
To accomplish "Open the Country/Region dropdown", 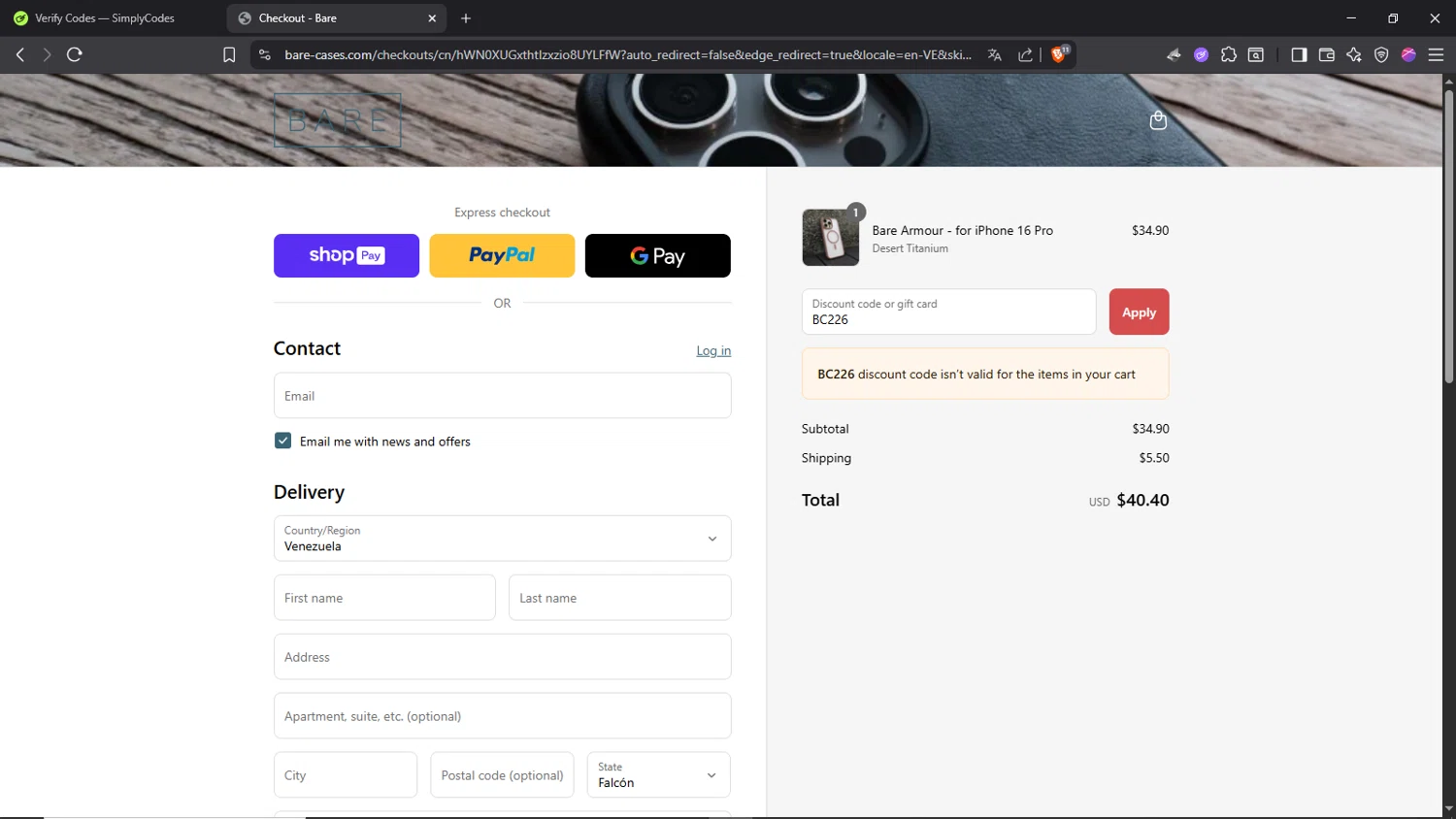I will click(x=502, y=539).
